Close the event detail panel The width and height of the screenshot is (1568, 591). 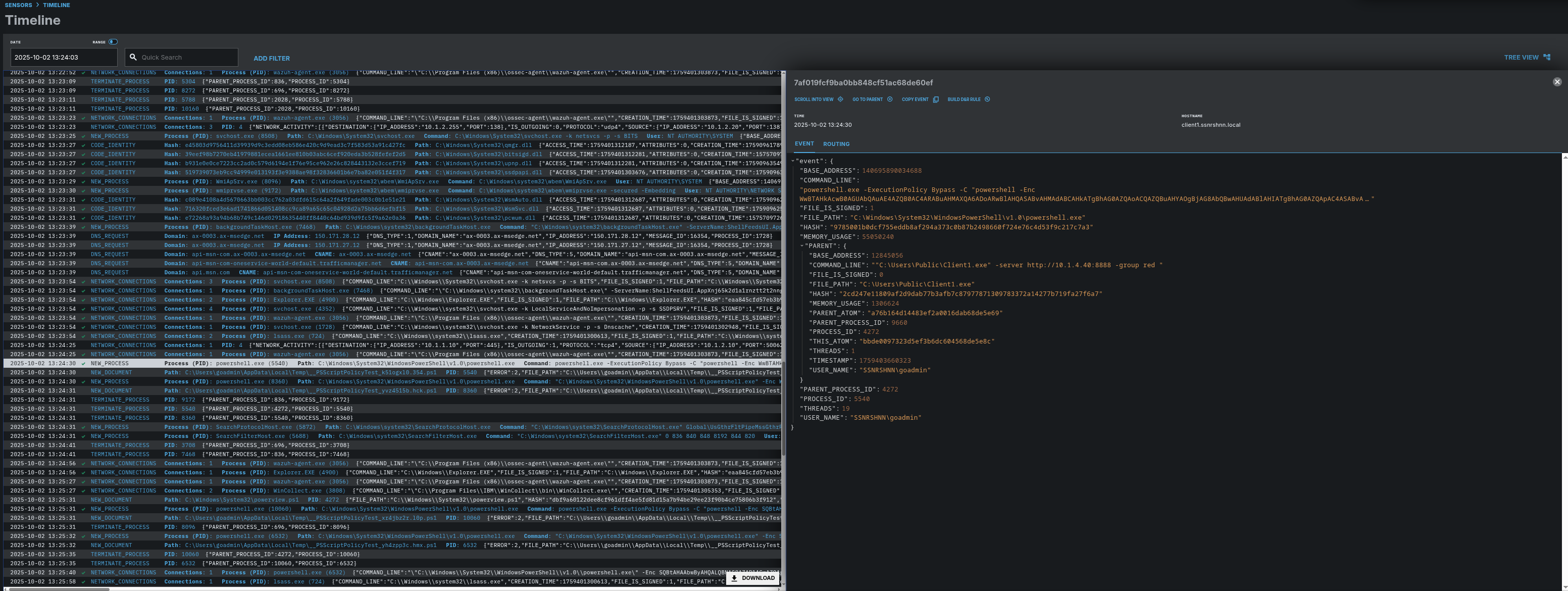click(1556, 81)
